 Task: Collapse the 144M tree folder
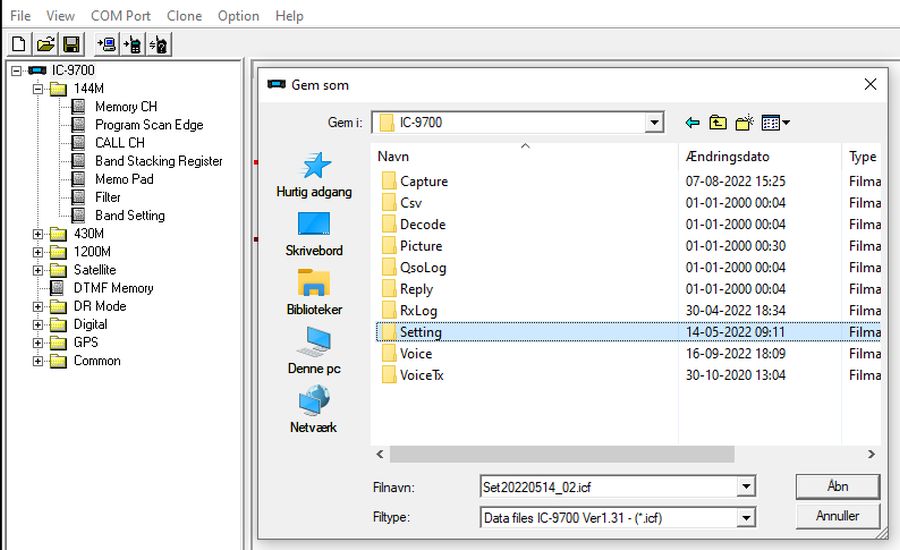38,88
